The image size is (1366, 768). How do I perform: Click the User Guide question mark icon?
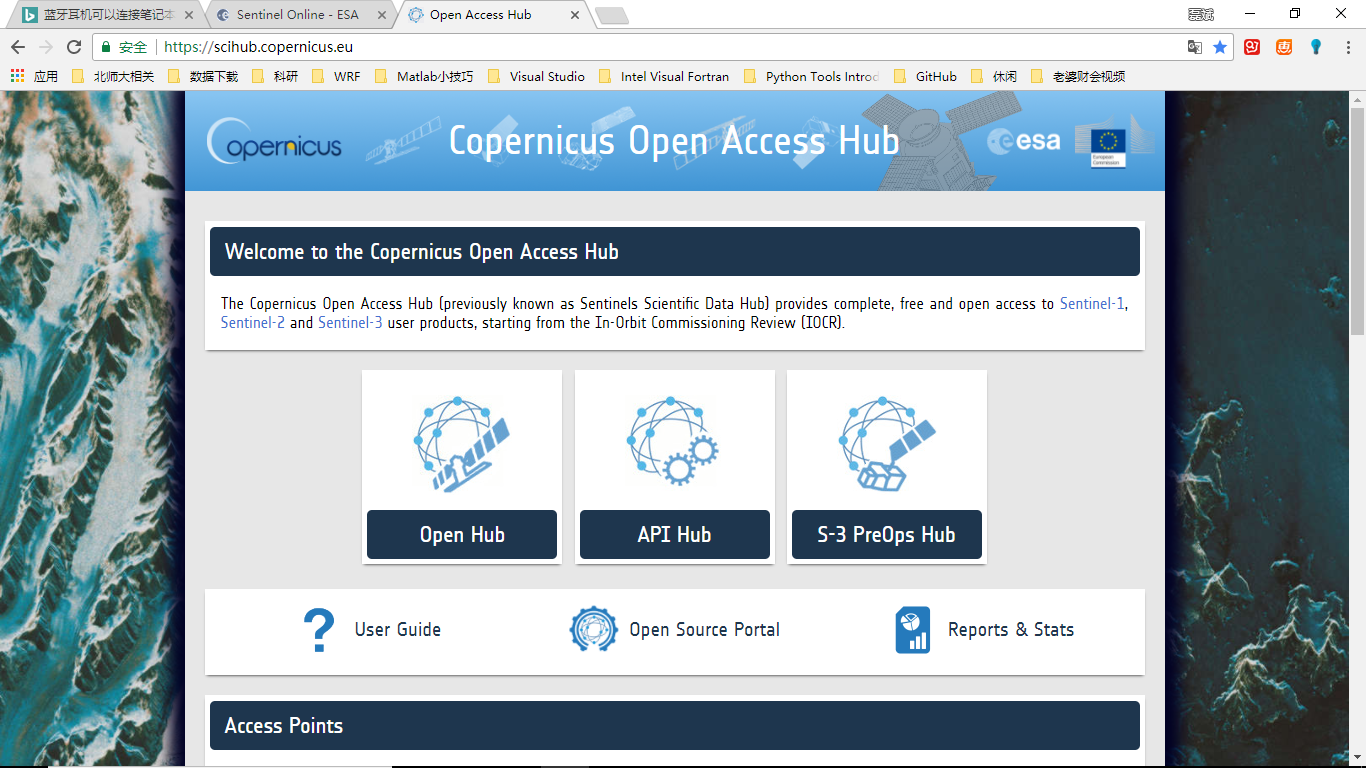pyautogui.click(x=319, y=630)
